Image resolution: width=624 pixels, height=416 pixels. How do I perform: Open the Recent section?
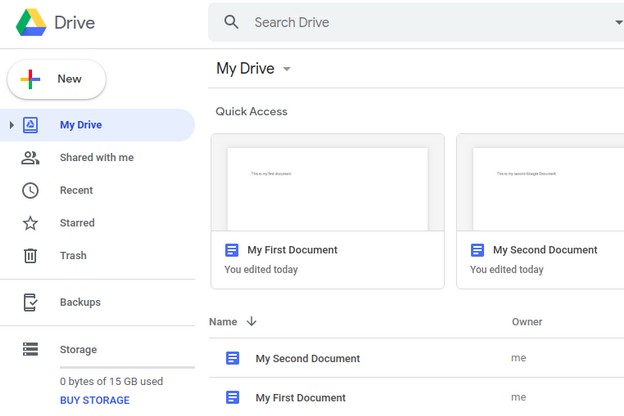[76, 190]
